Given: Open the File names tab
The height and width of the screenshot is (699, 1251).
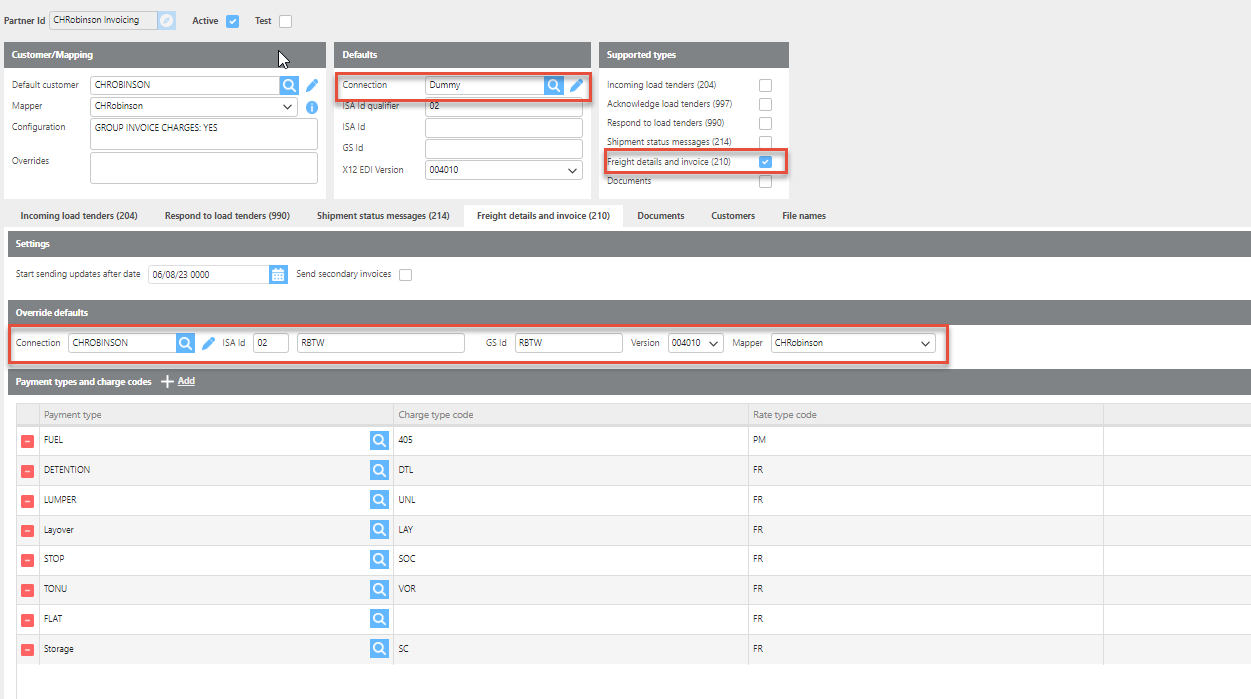Looking at the screenshot, I should [804, 216].
